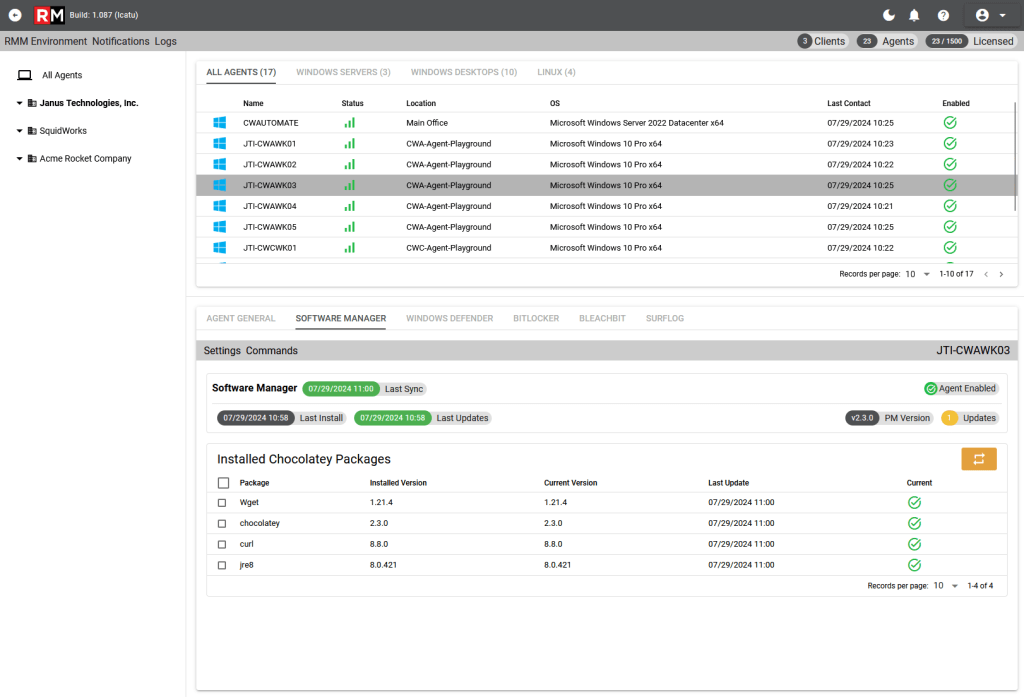
Task: Check the curl package checkbox
Action: pos(222,544)
